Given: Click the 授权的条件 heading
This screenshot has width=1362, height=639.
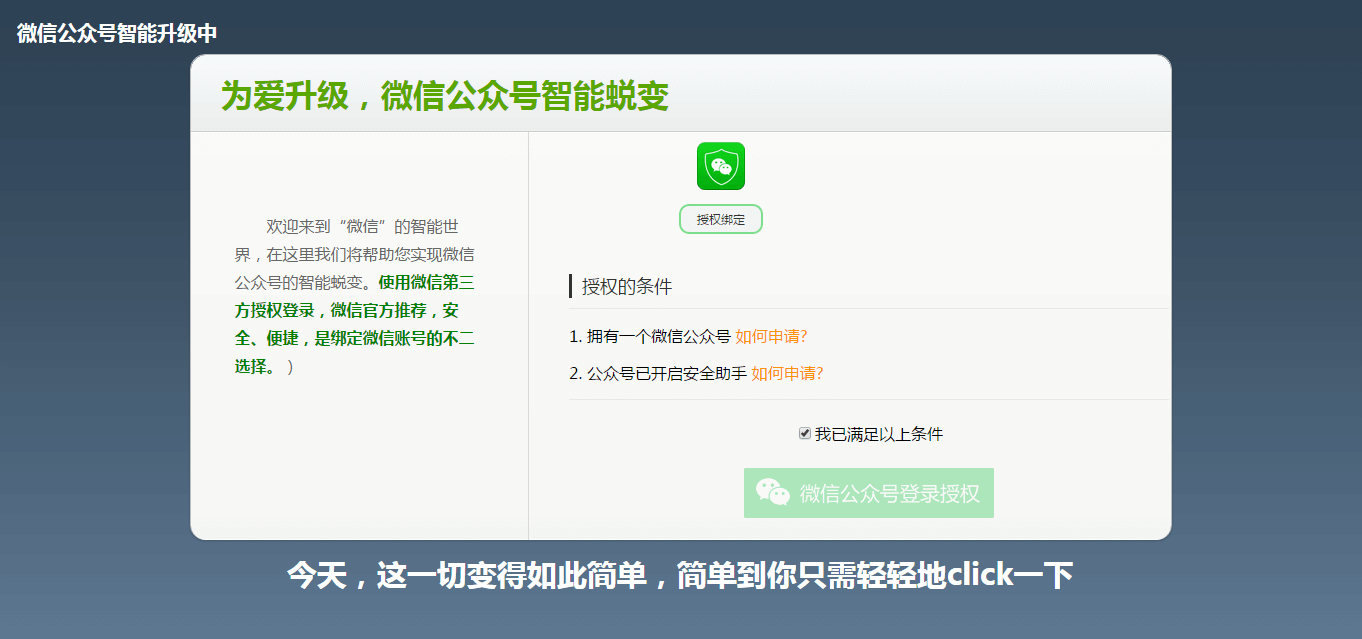Looking at the screenshot, I should (x=627, y=287).
